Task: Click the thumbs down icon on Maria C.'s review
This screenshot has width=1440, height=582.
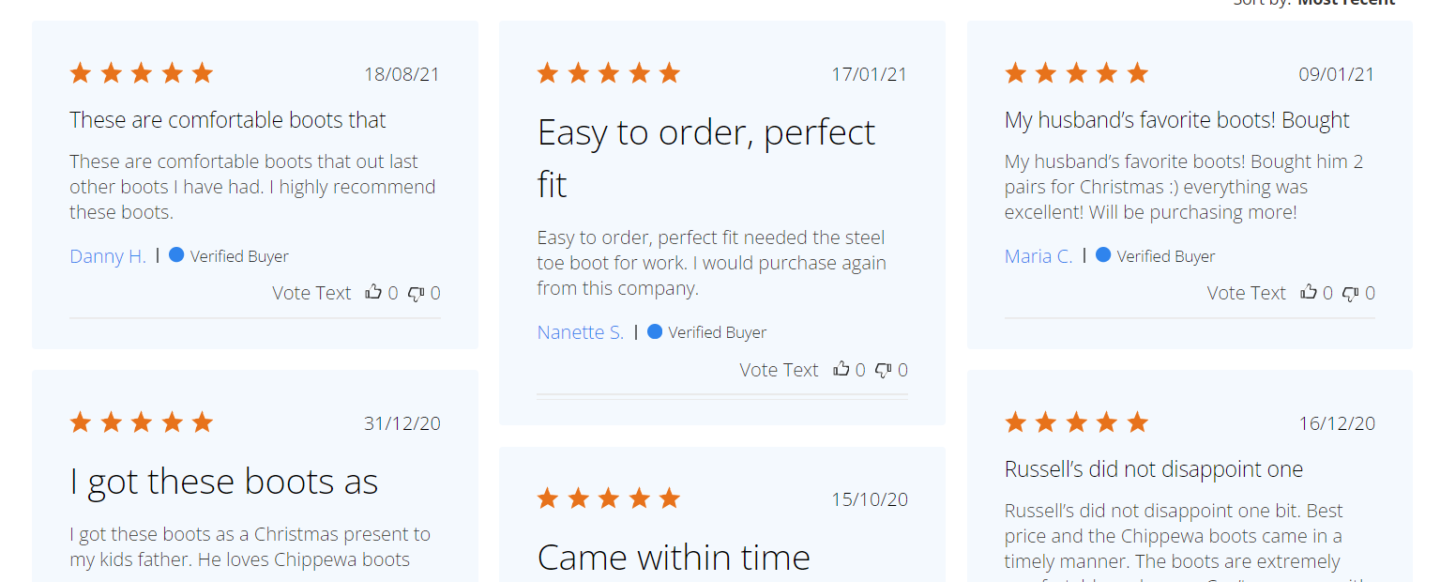Action: coord(1350,291)
